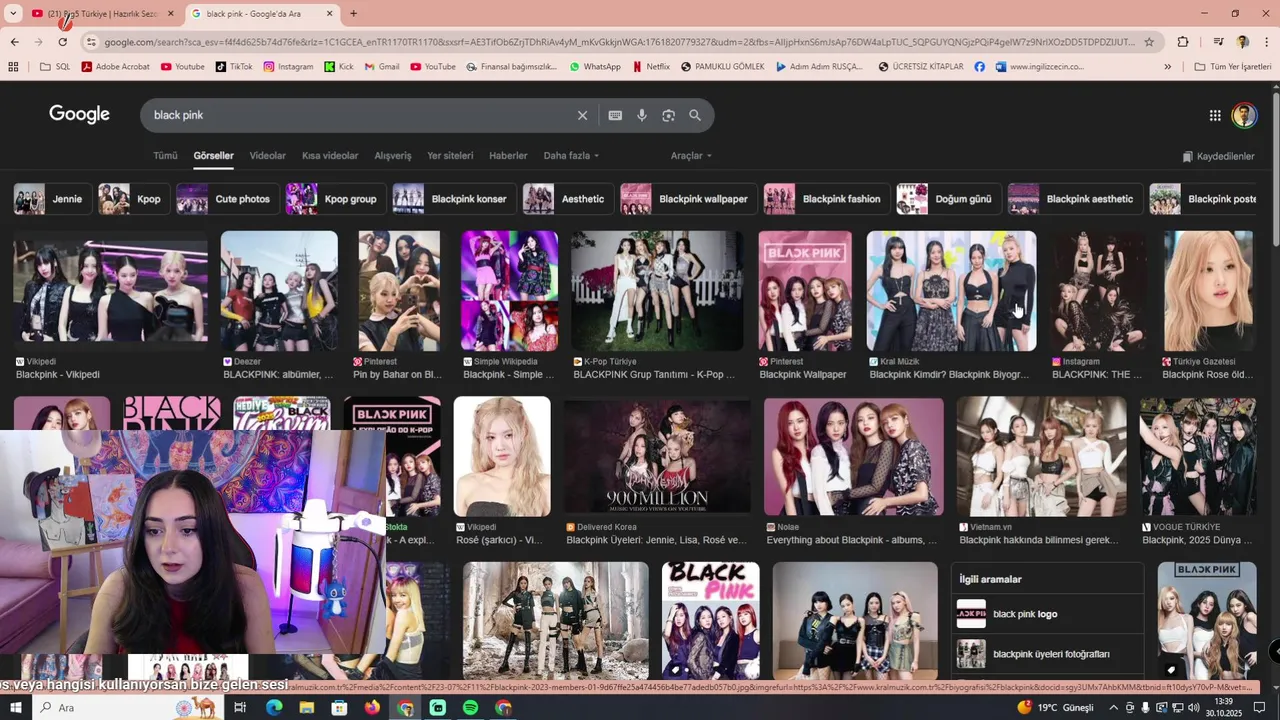Image resolution: width=1280 pixels, height=720 pixels.
Task: Switch to the Tümü tab
Action: pos(165,156)
